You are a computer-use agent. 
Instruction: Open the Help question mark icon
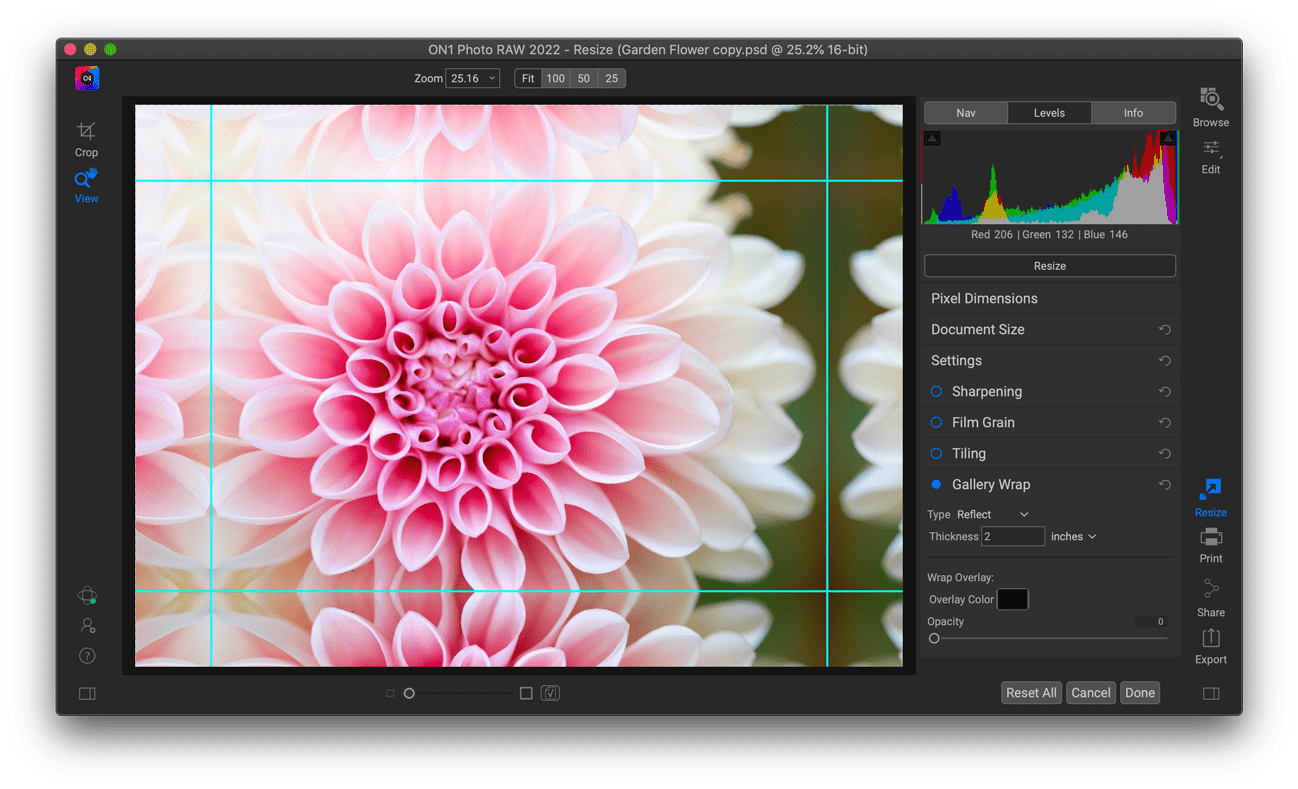[x=87, y=656]
